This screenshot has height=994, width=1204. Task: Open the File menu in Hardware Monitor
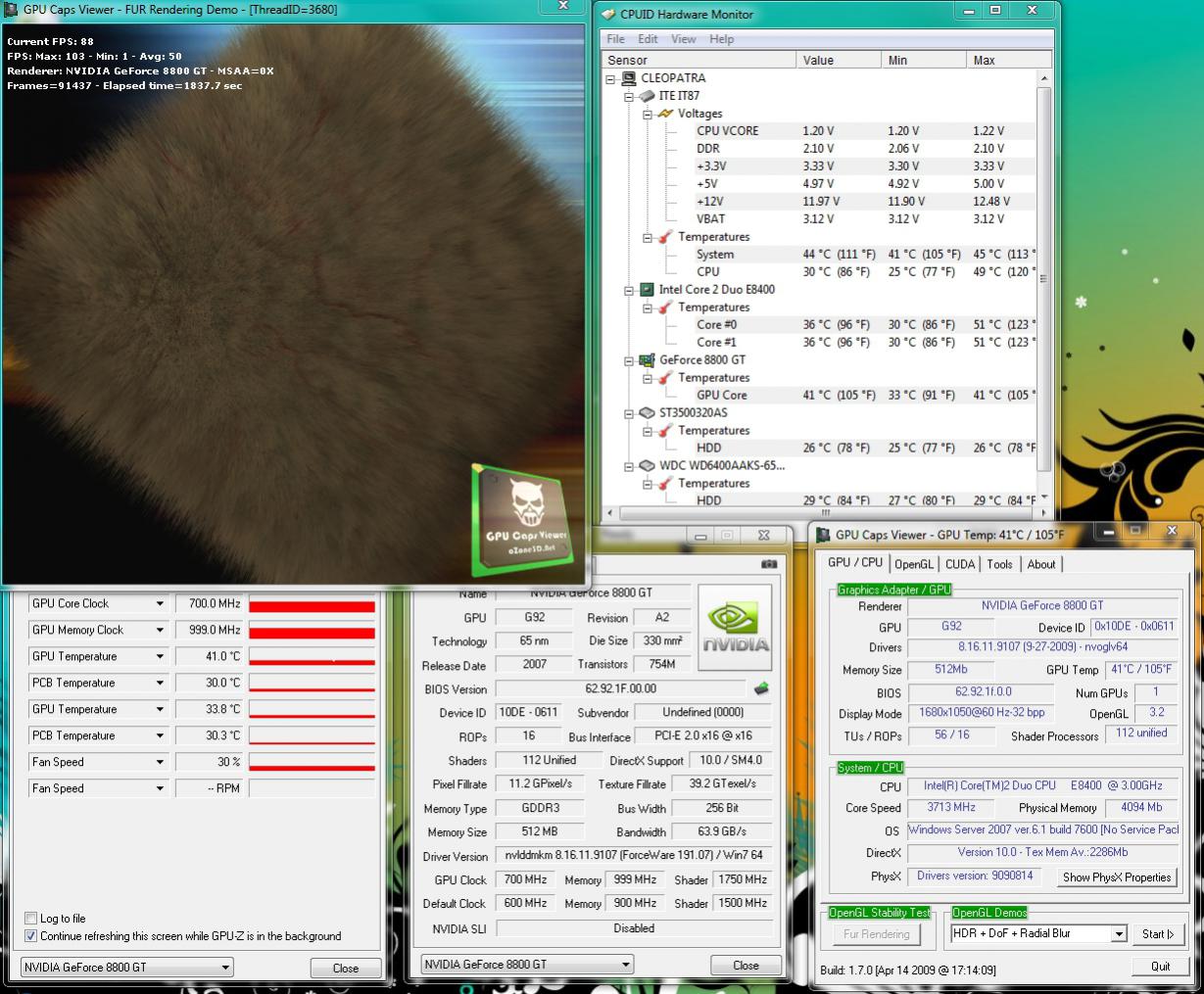pos(615,39)
